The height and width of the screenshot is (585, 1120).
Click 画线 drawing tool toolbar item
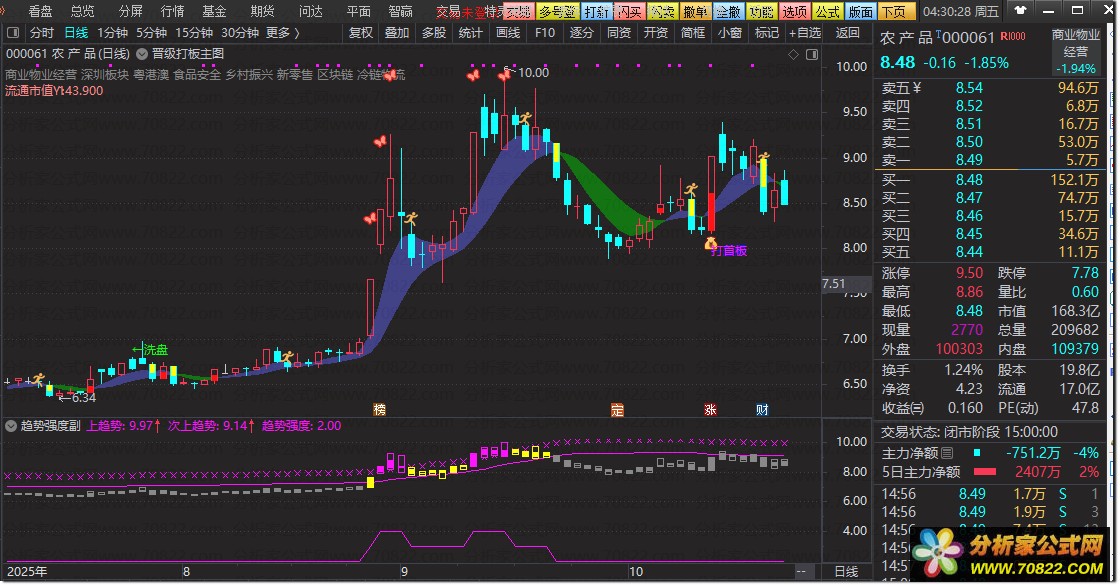point(508,33)
